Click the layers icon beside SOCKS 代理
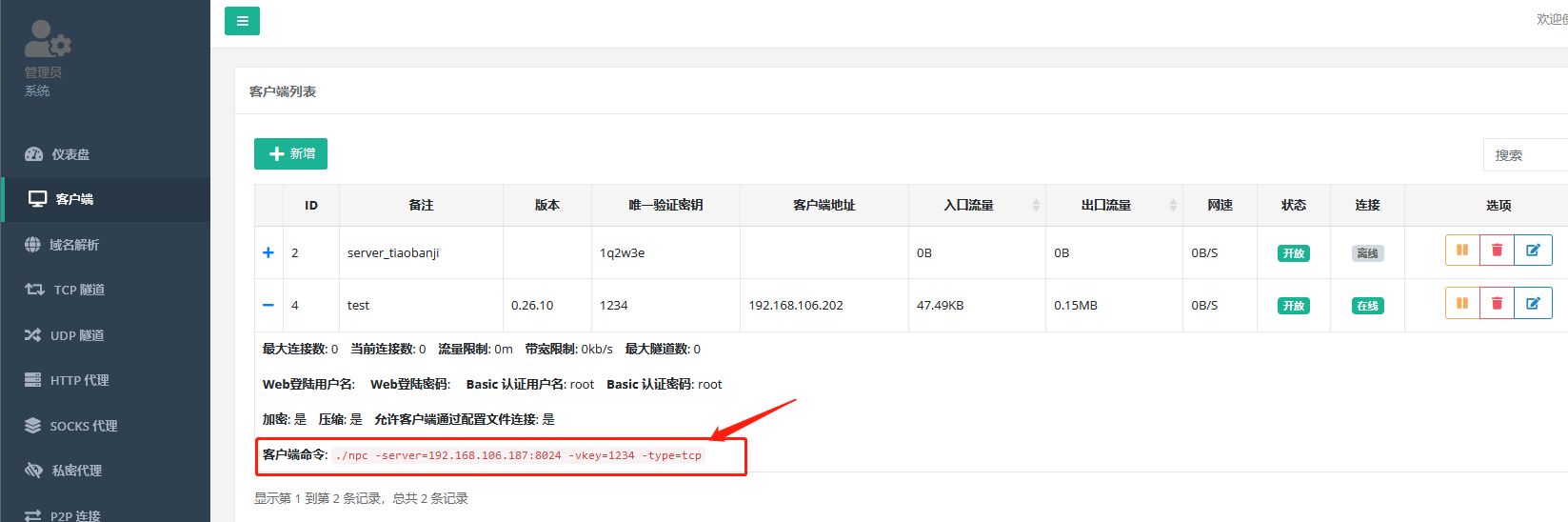1568x522 pixels. point(32,426)
